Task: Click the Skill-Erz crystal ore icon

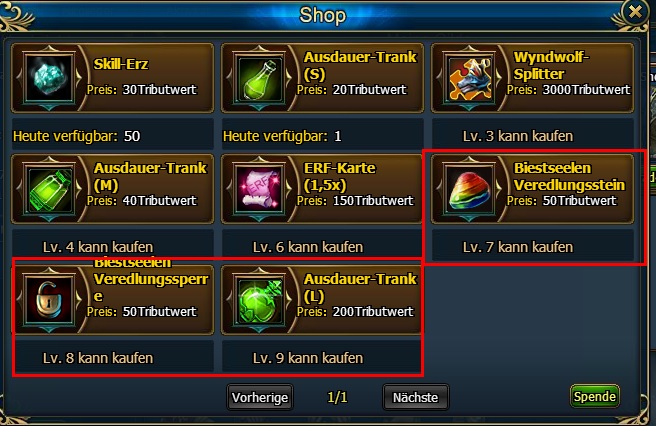Action: (x=49, y=77)
